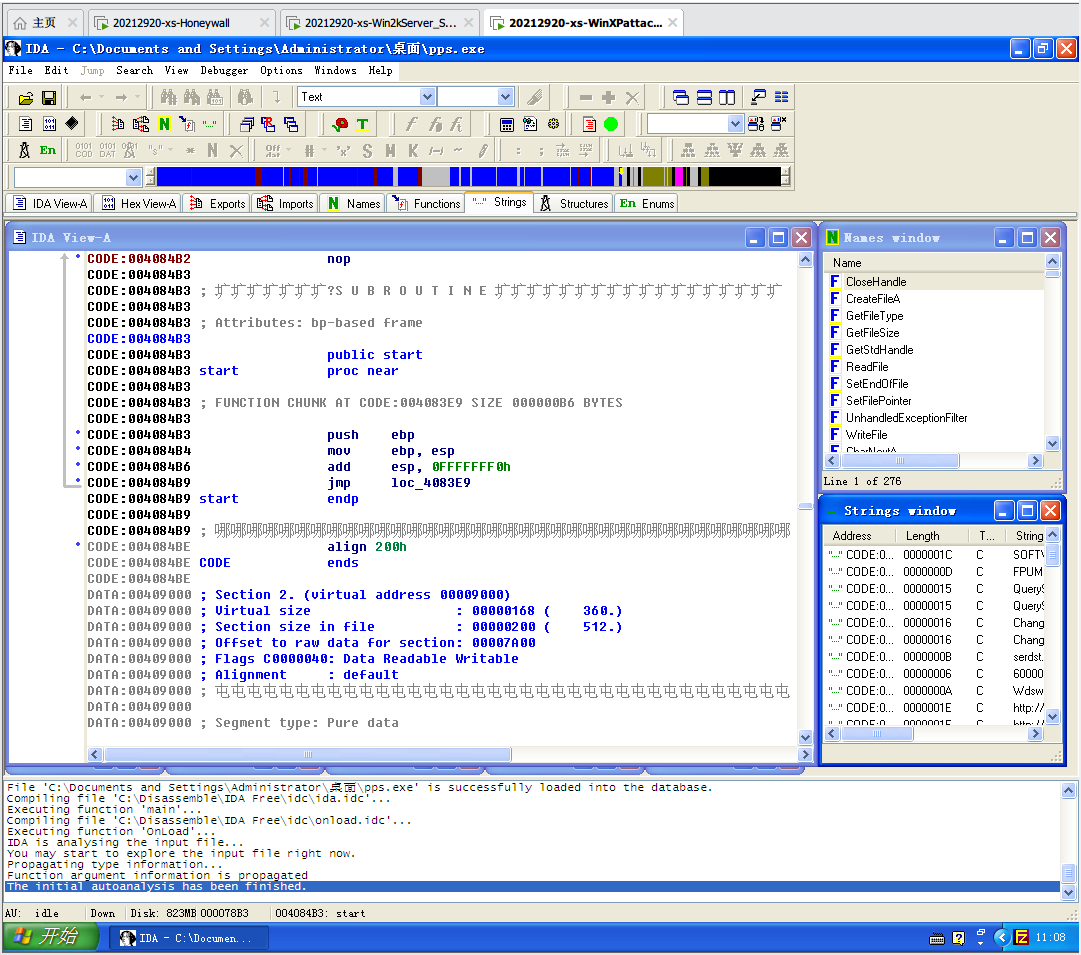Click the imports toolbar icon
Viewport: 1081px width, 955px height.
click(x=141, y=124)
